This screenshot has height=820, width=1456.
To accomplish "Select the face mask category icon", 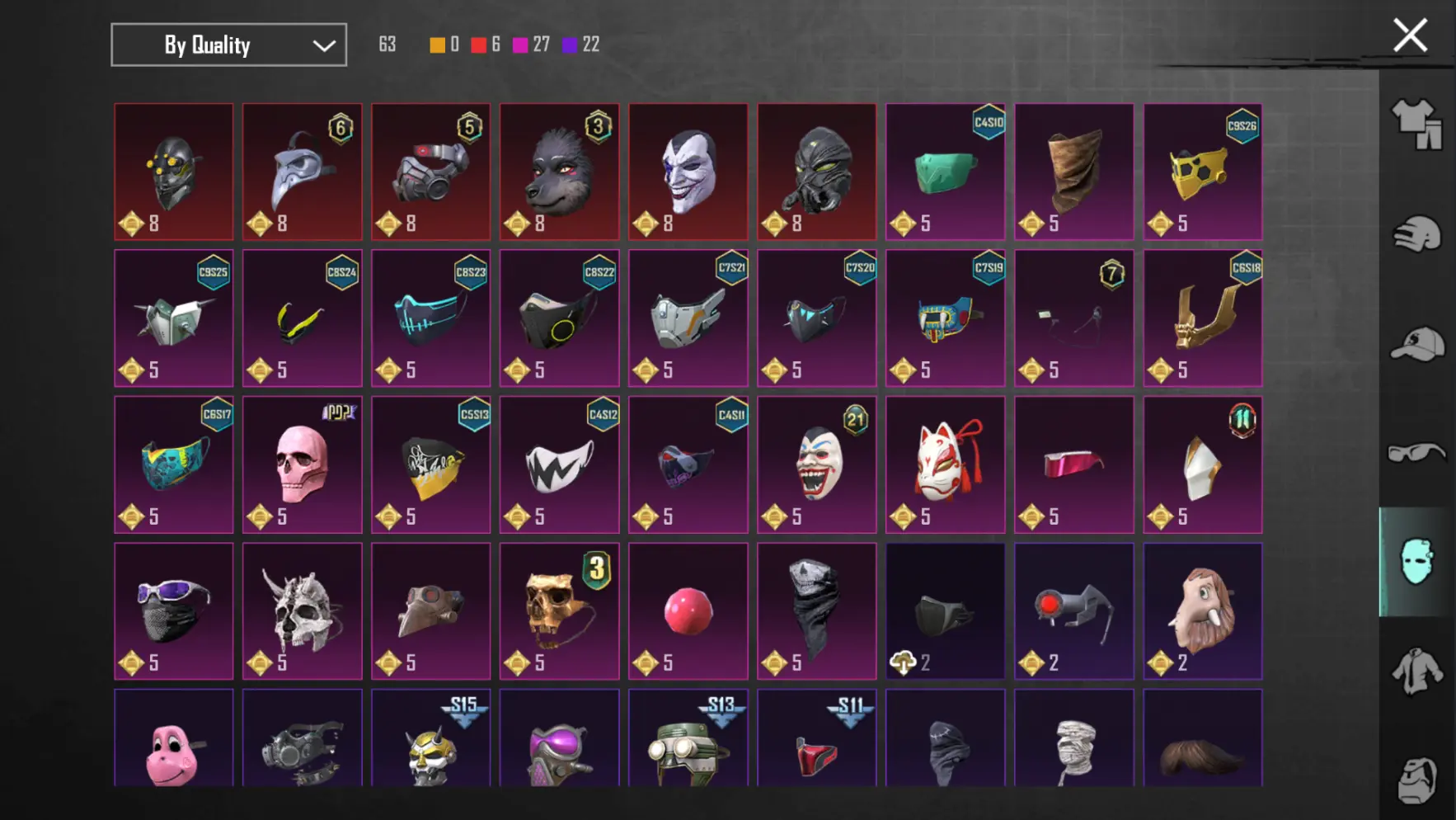I will coord(1417,562).
